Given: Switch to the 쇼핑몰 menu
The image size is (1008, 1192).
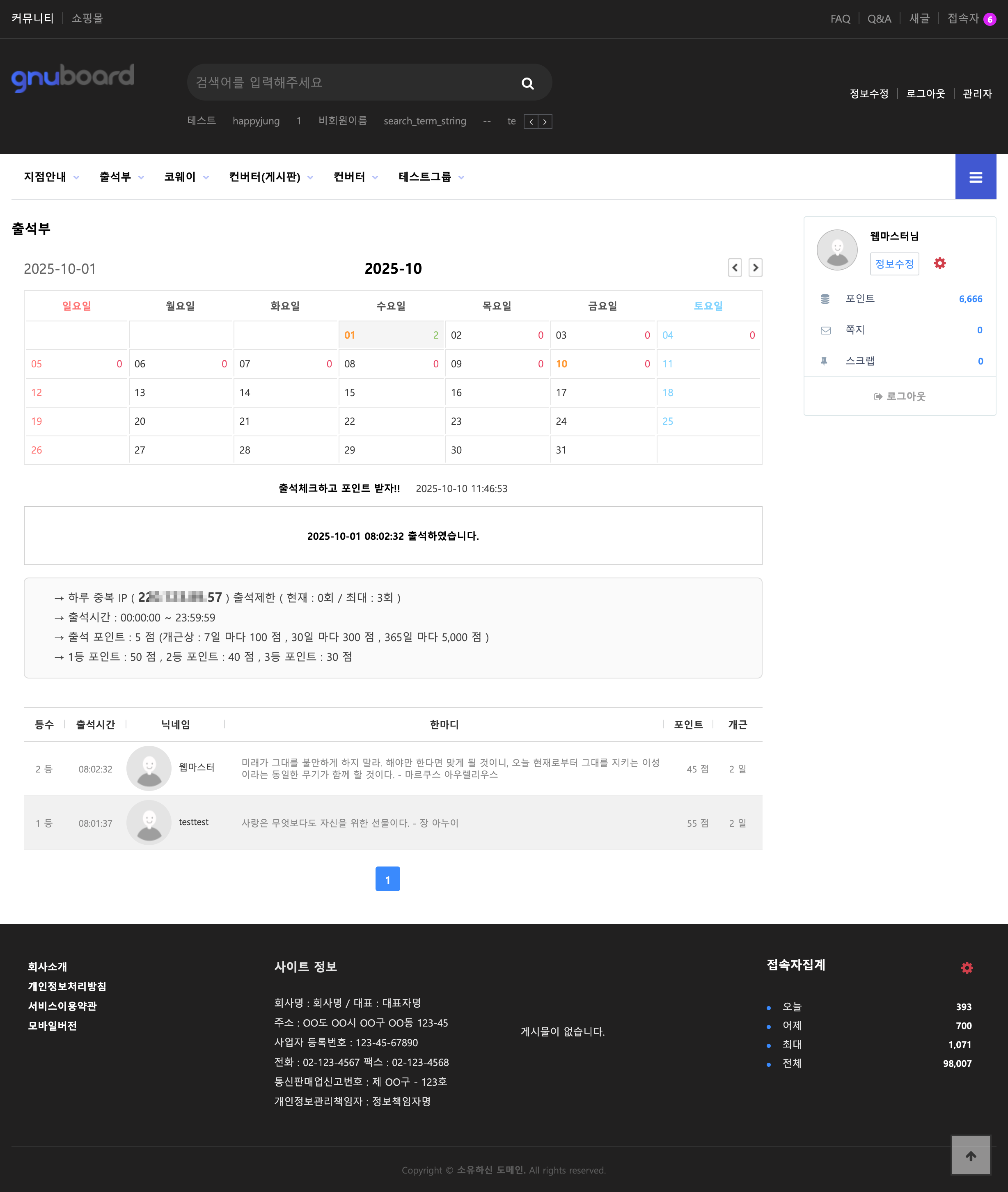Looking at the screenshot, I should pos(86,18).
